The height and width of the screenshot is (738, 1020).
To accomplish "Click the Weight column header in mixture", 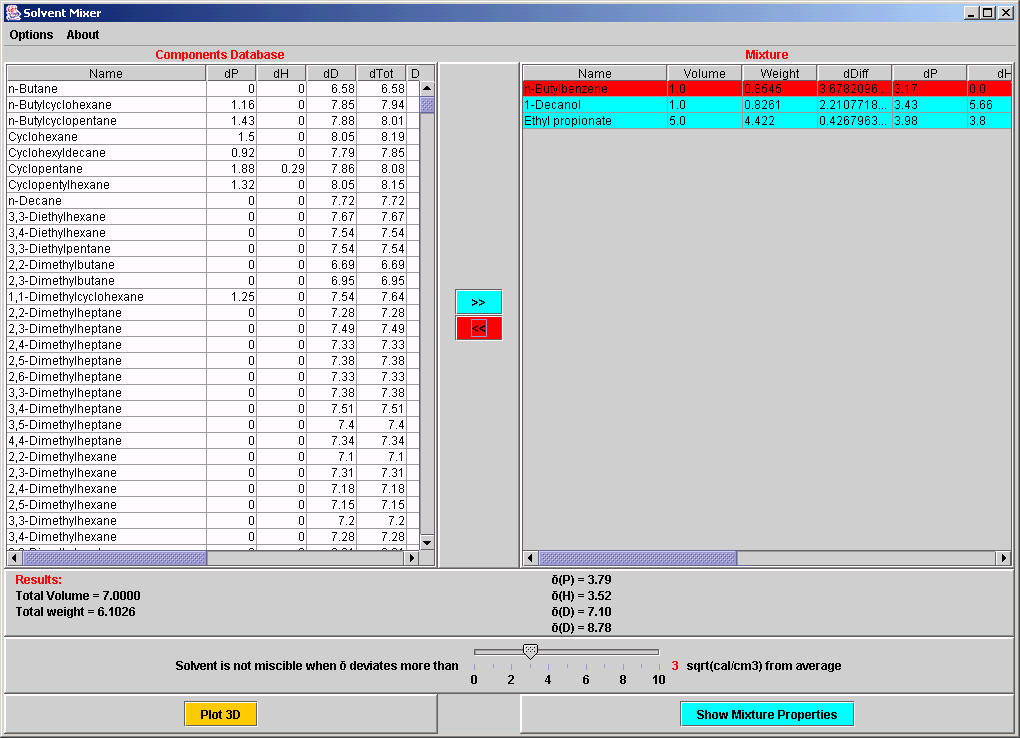I will [x=779, y=73].
